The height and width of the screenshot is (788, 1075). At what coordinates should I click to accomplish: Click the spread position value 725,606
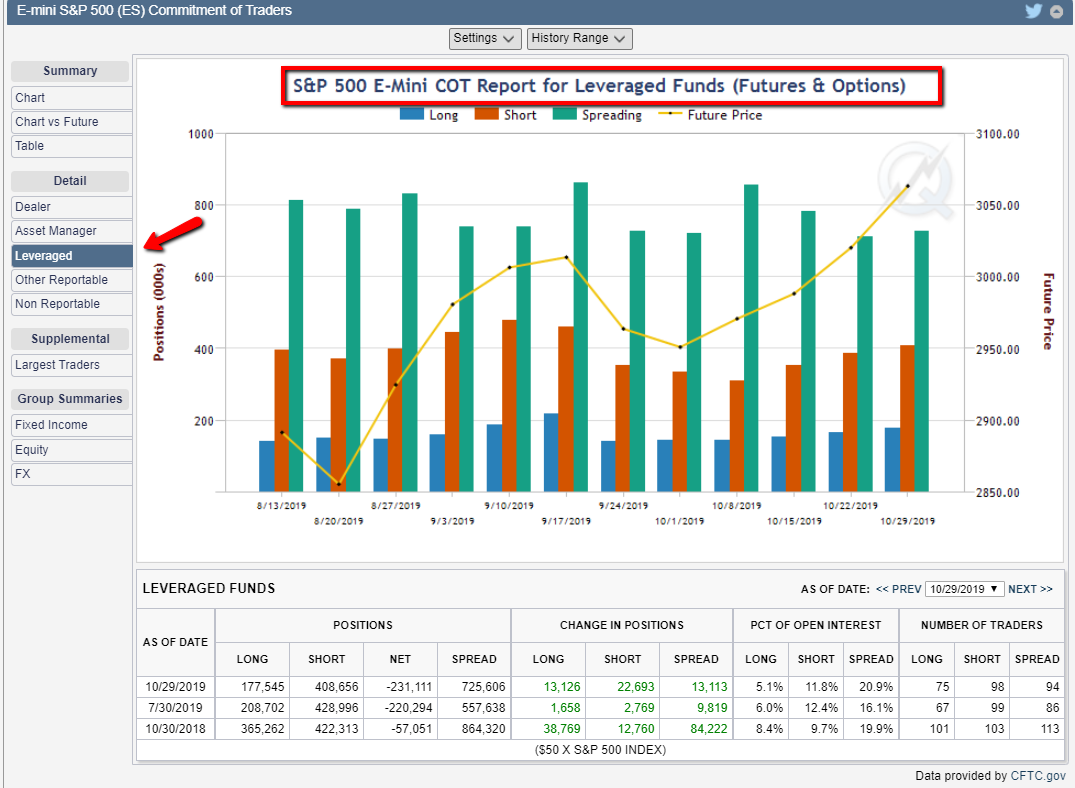[483, 686]
